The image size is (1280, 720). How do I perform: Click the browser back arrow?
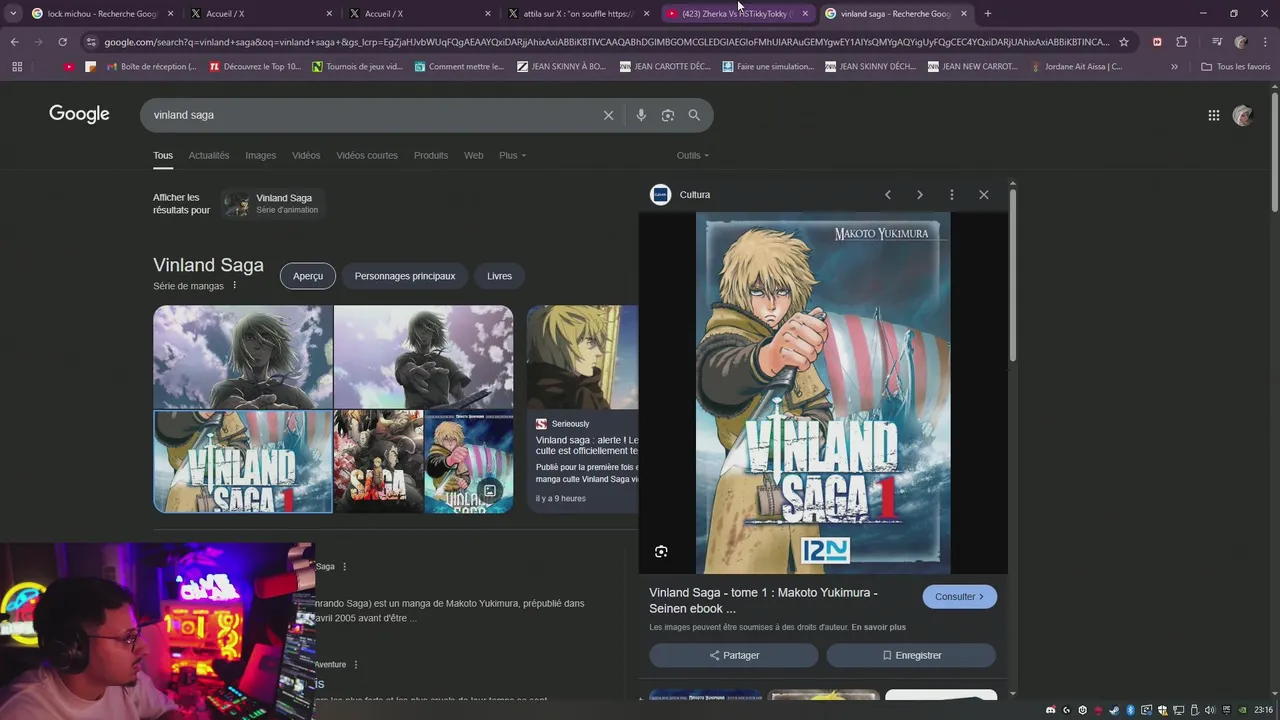coord(14,42)
